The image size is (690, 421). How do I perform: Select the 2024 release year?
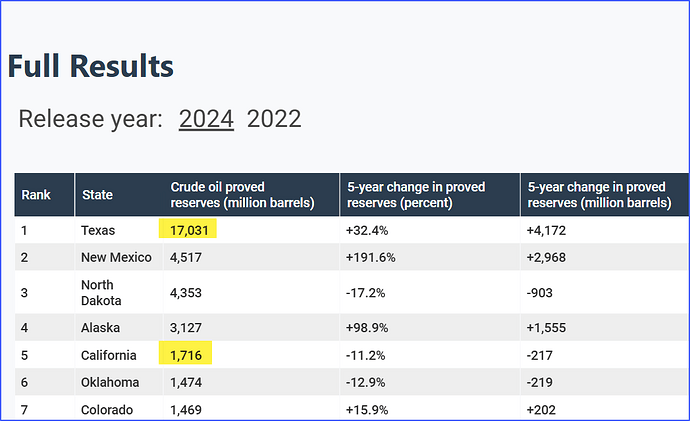point(206,119)
